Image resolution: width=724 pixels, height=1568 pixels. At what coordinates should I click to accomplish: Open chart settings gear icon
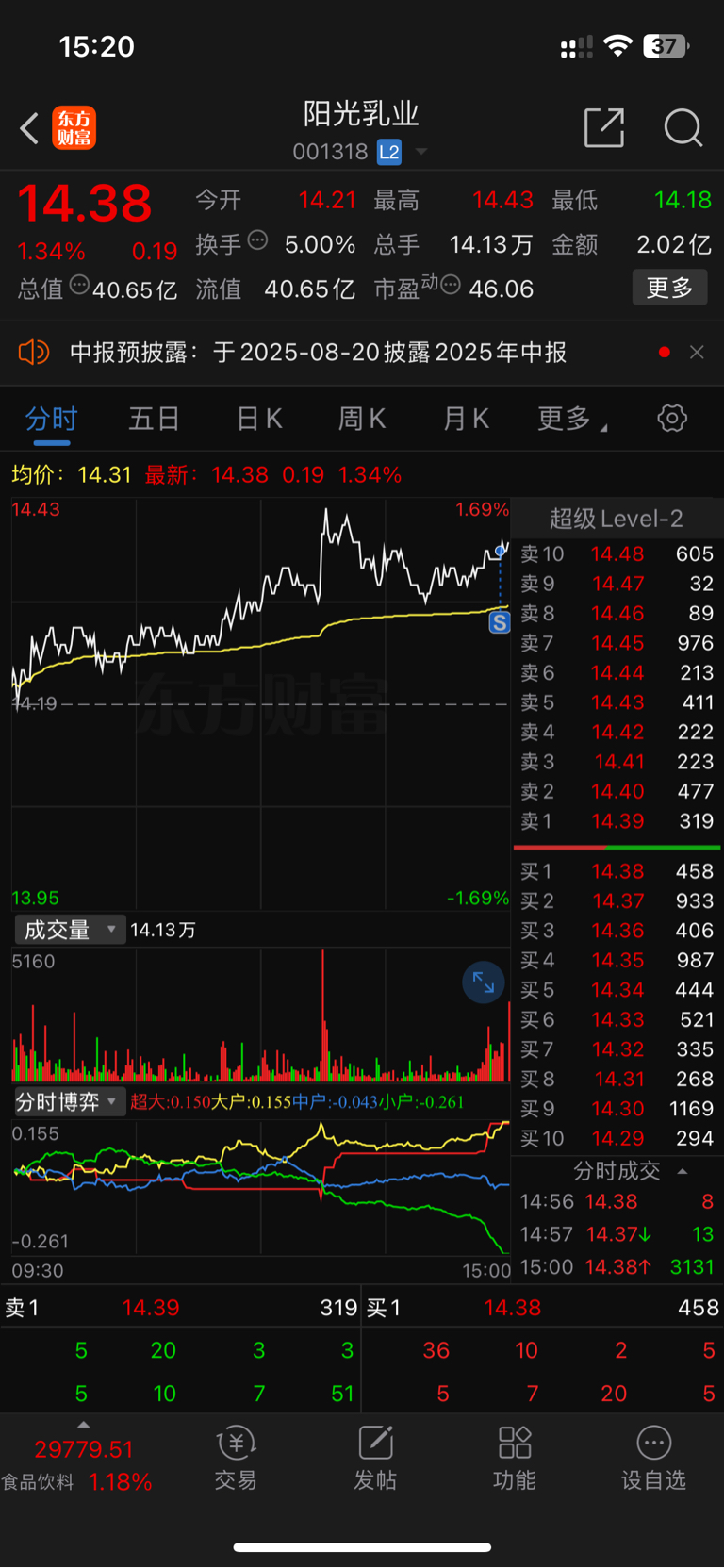[x=672, y=418]
